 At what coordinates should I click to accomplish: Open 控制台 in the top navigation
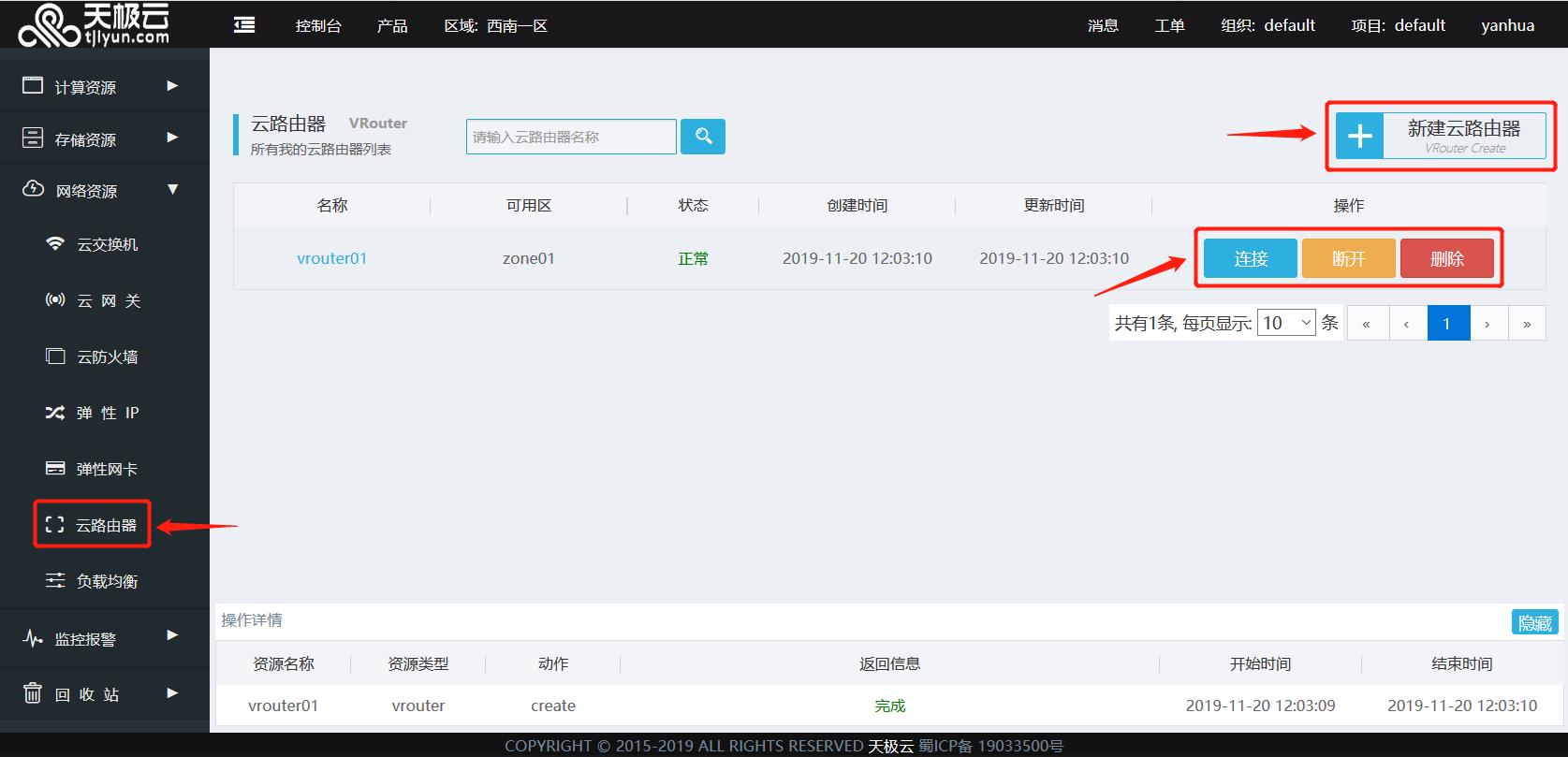coord(318,25)
